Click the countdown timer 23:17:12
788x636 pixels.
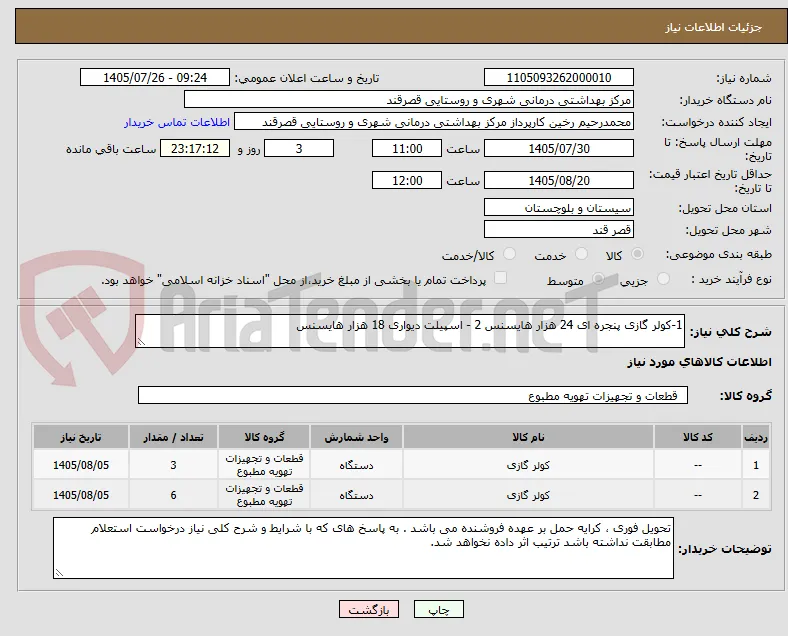[x=195, y=149]
